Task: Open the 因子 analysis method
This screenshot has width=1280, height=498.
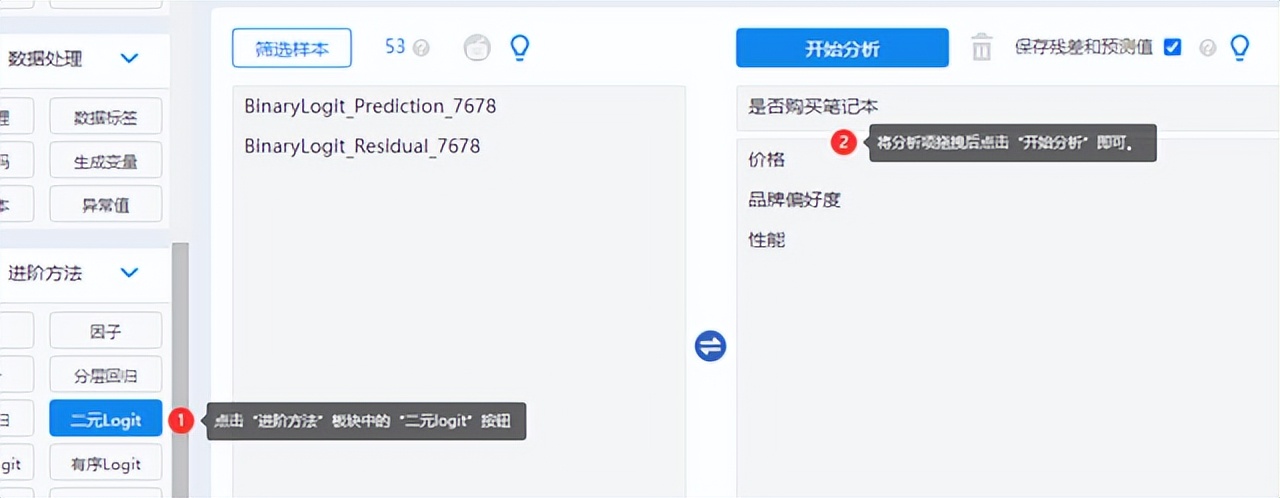Action: pos(106,331)
